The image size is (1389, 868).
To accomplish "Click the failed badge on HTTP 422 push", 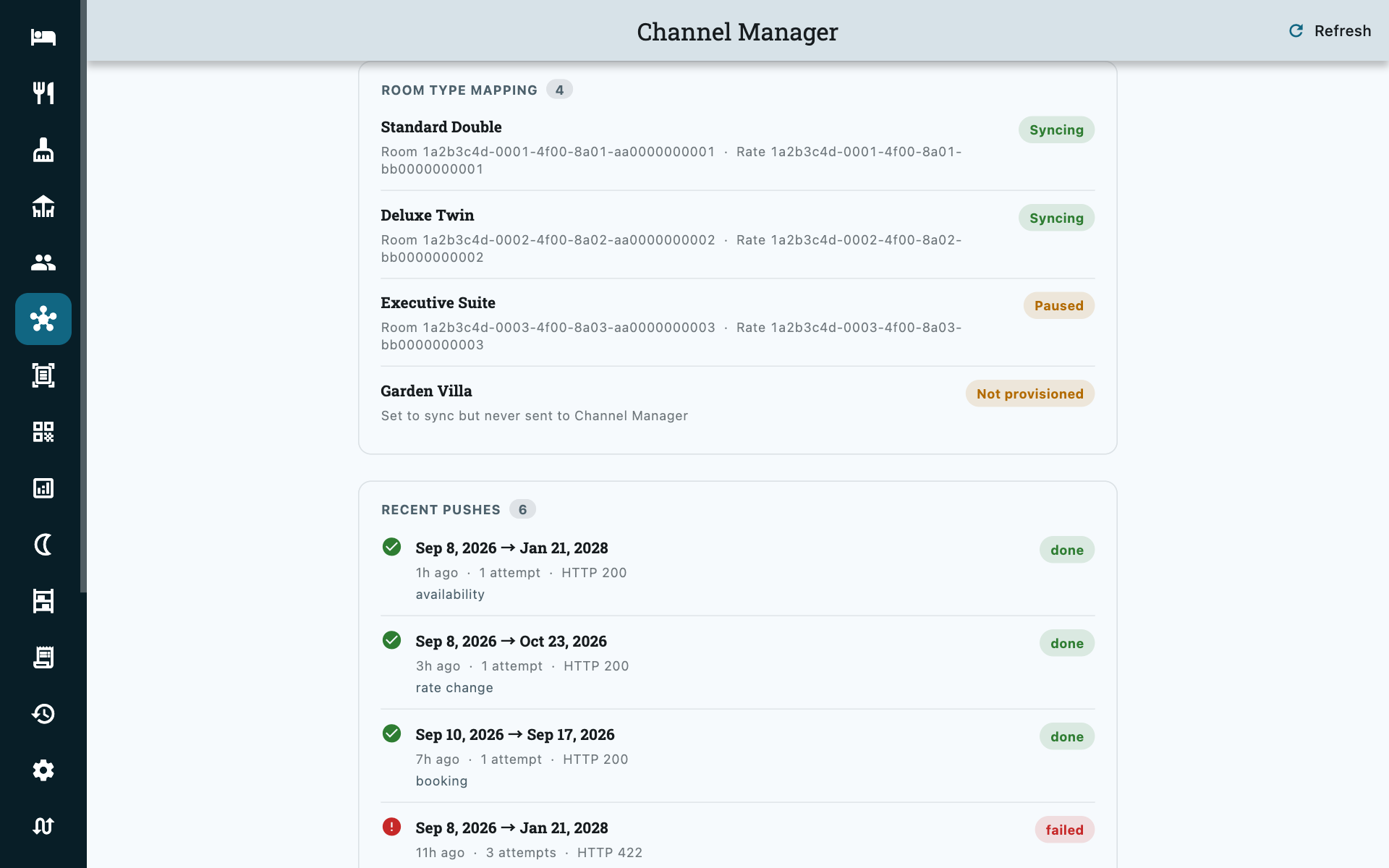I will coord(1064,830).
